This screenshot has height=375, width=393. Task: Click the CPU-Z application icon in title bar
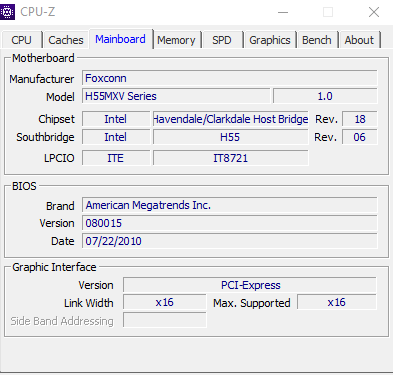7,12
